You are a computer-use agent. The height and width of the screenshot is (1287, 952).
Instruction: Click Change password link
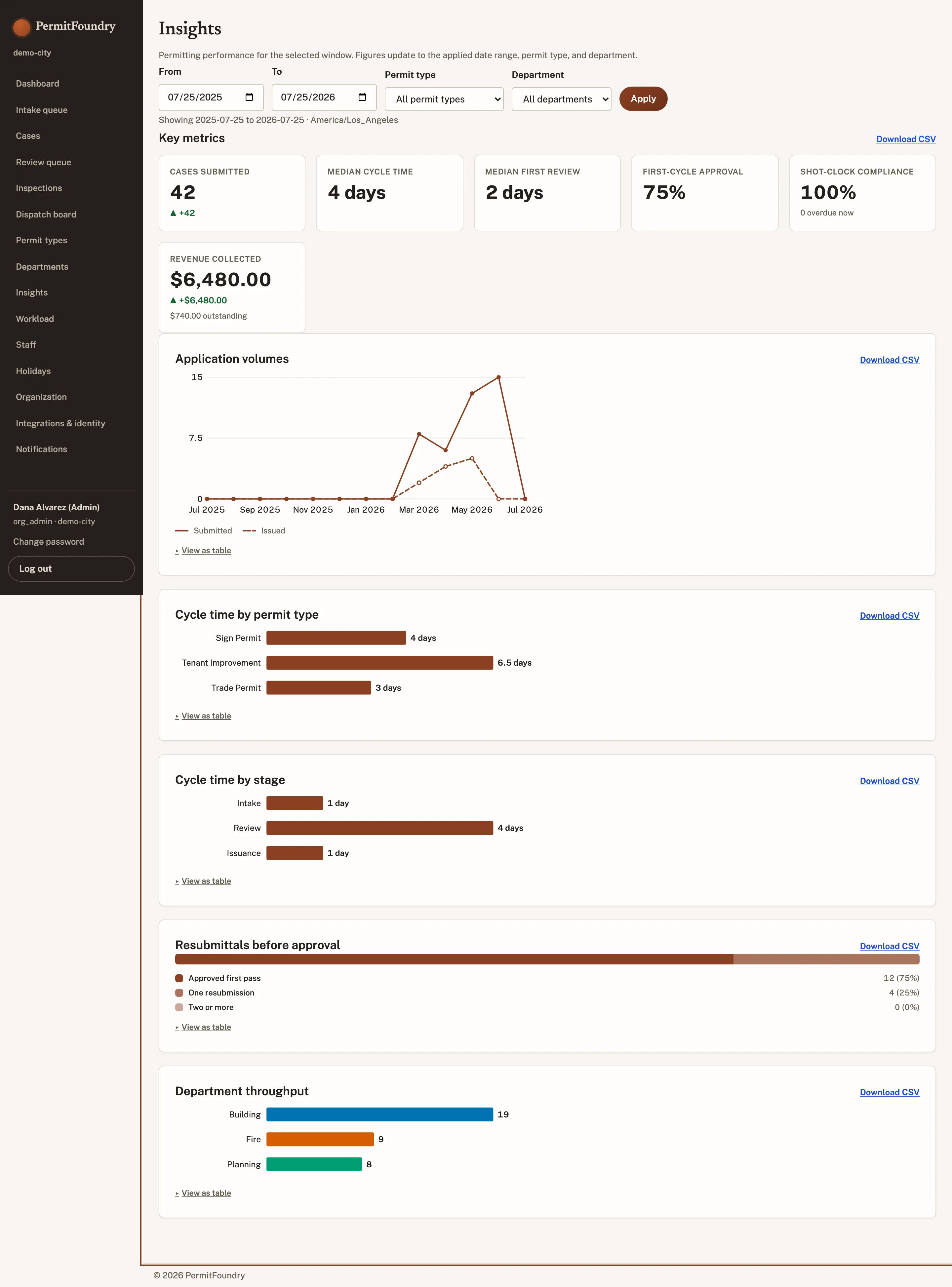pos(48,541)
